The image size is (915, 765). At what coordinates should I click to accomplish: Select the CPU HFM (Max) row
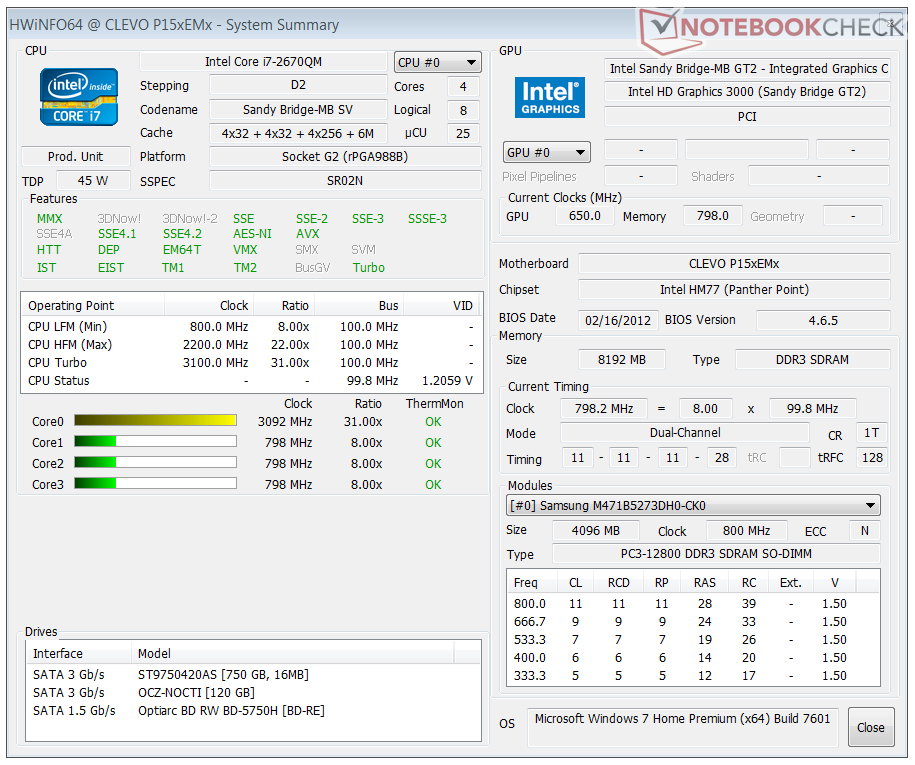click(x=252, y=344)
